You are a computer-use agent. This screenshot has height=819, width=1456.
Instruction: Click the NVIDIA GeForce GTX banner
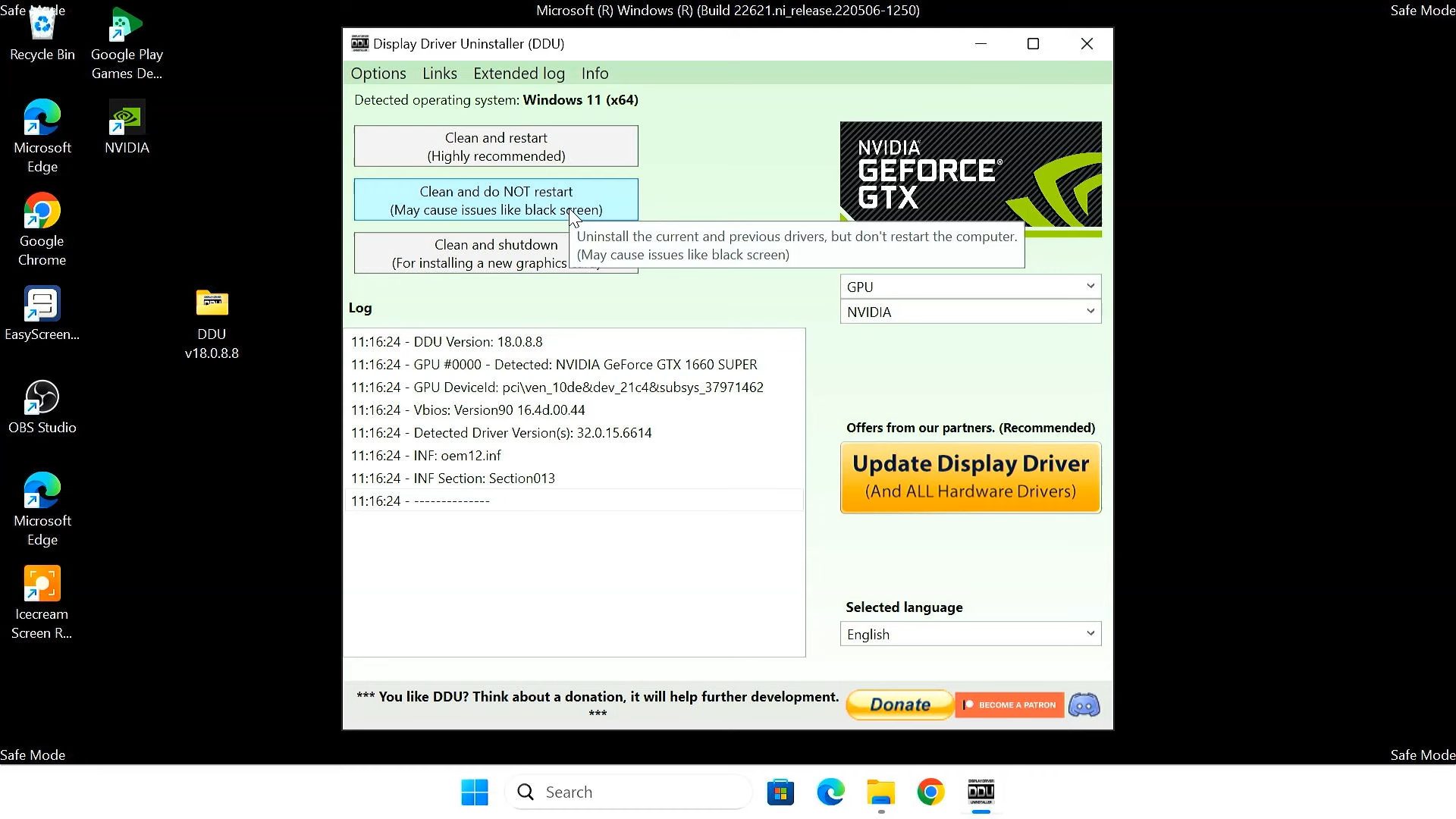pos(971,179)
